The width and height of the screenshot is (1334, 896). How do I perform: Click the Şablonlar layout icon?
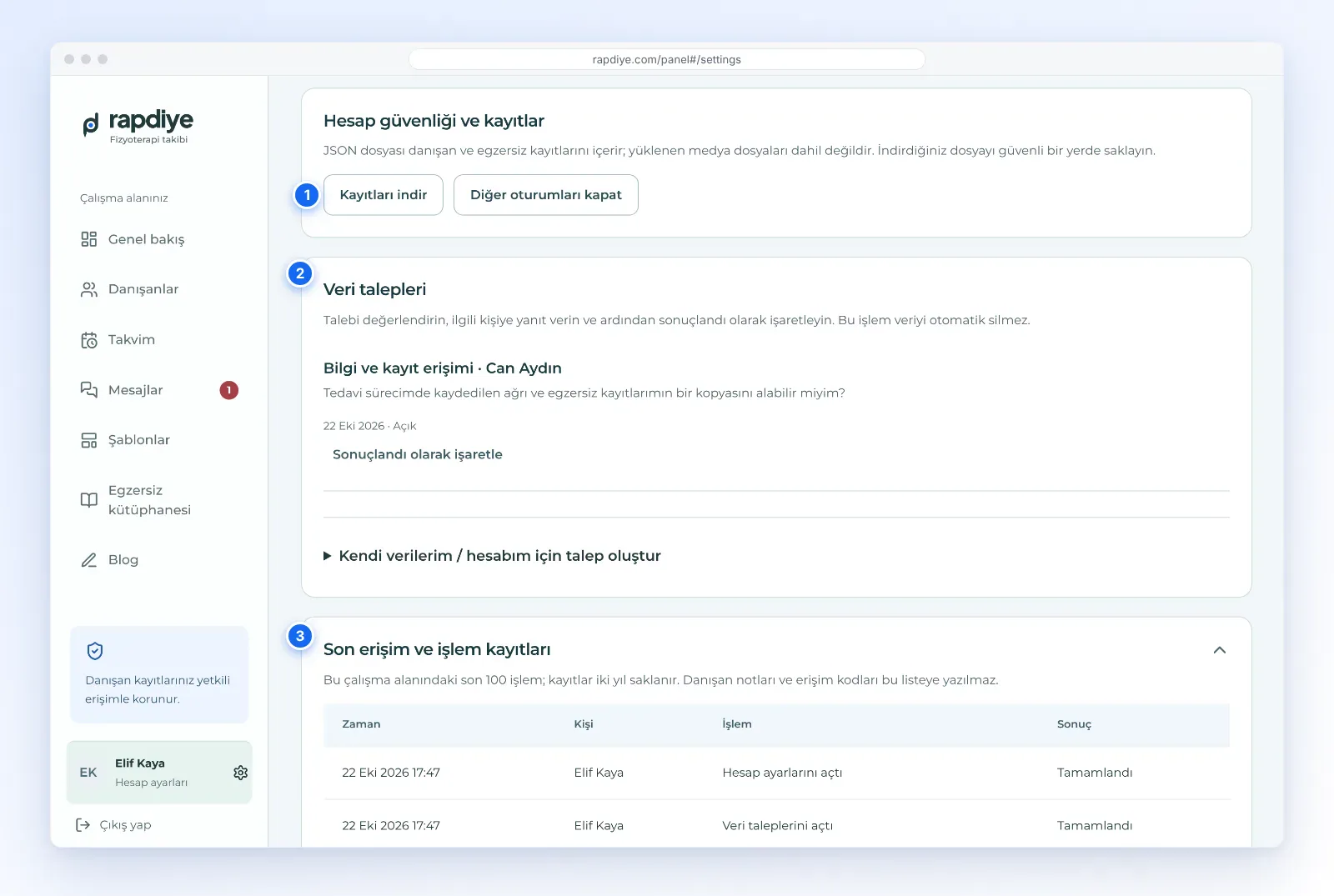(x=89, y=440)
